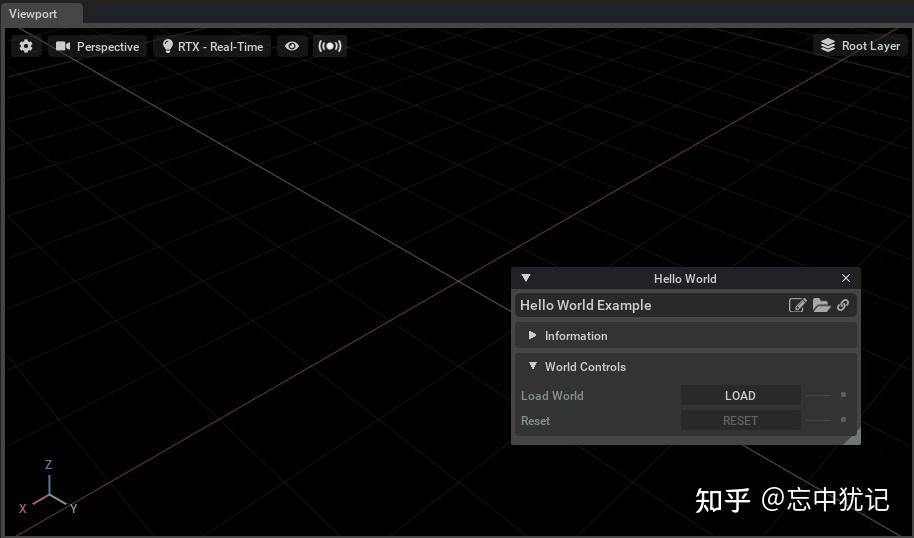Click the RESET button
Viewport: 914px width, 538px height.
(x=740, y=420)
